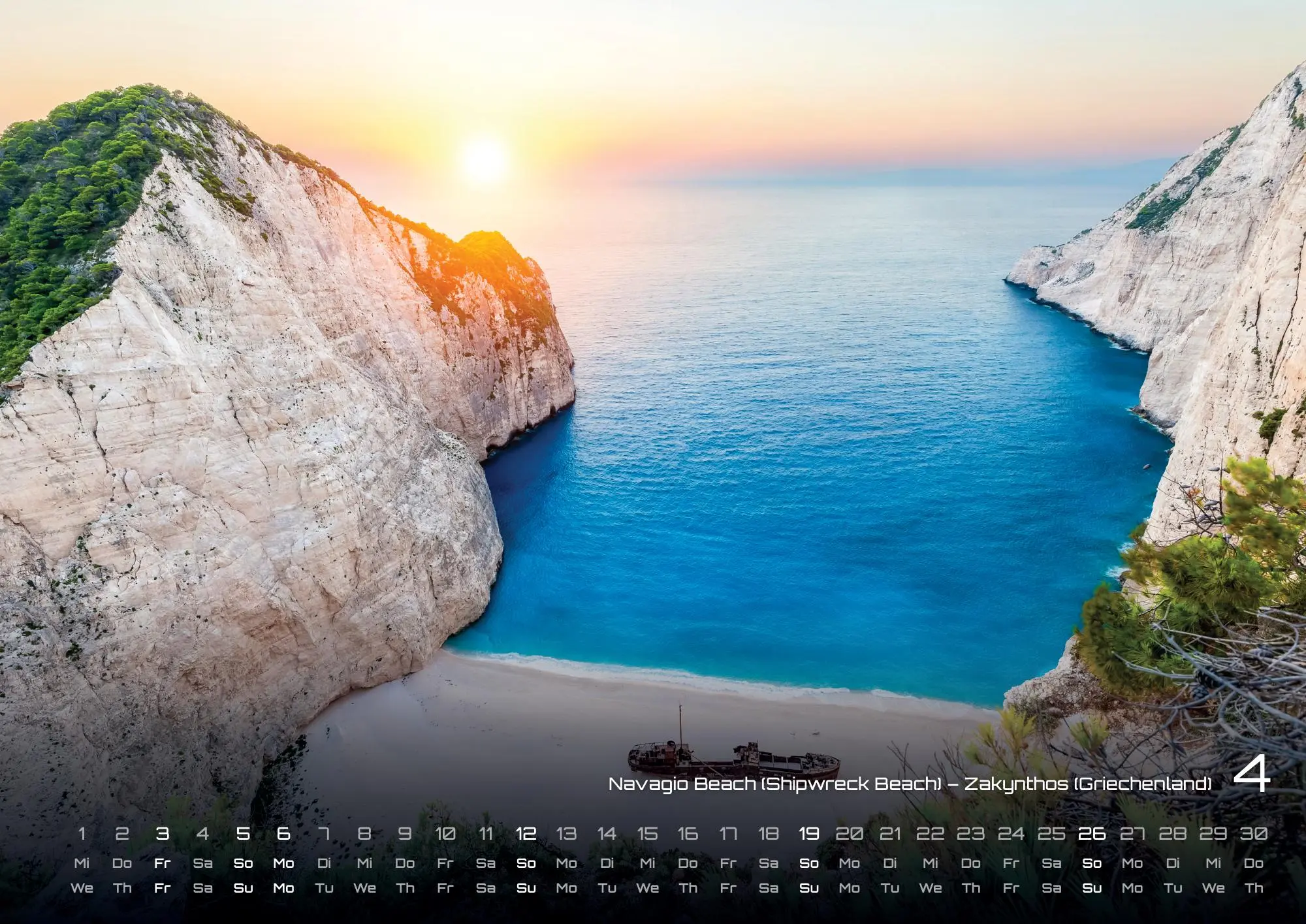This screenshot has width=1306, height=924.
Task: Click the Navagio Beach caption text
Action: [682, 784]
